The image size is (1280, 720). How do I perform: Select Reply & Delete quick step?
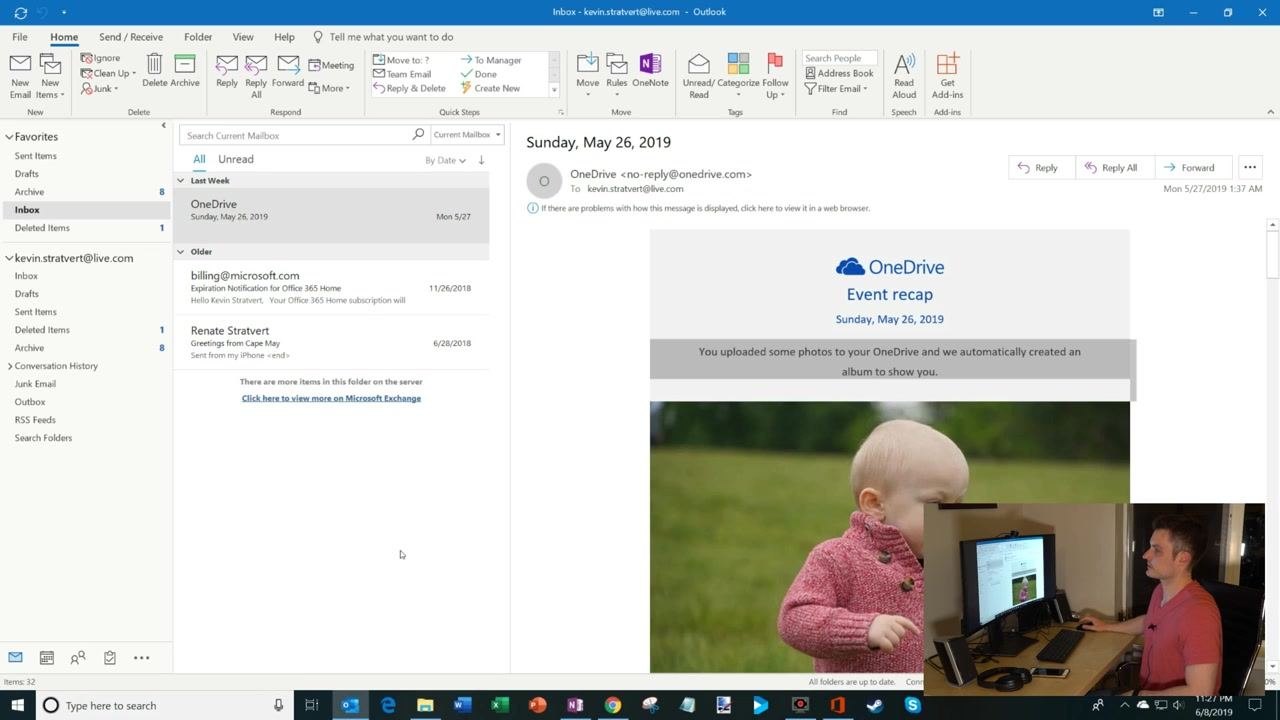[409, 88]
